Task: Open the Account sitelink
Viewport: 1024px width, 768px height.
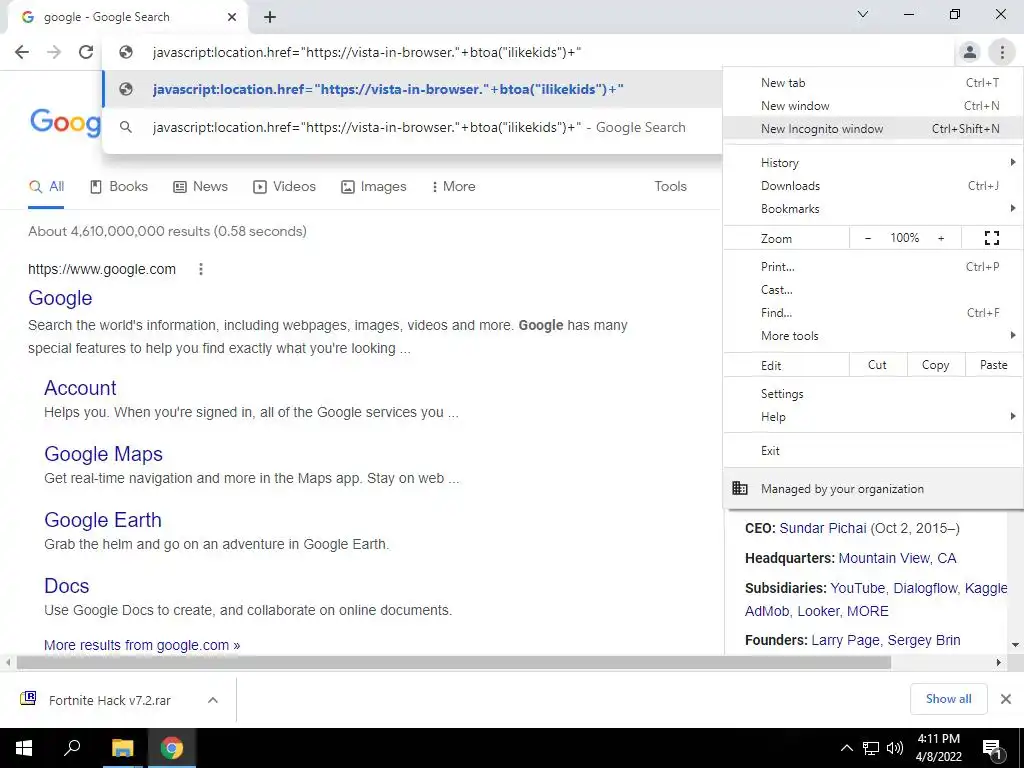Action: click(80, 388)
